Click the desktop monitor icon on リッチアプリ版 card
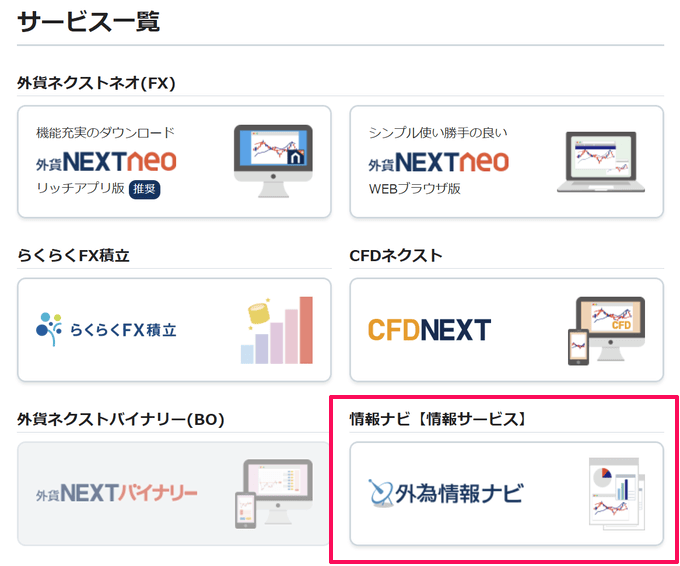The height and width of the screenshot is (566, 680). pos(273,161)
